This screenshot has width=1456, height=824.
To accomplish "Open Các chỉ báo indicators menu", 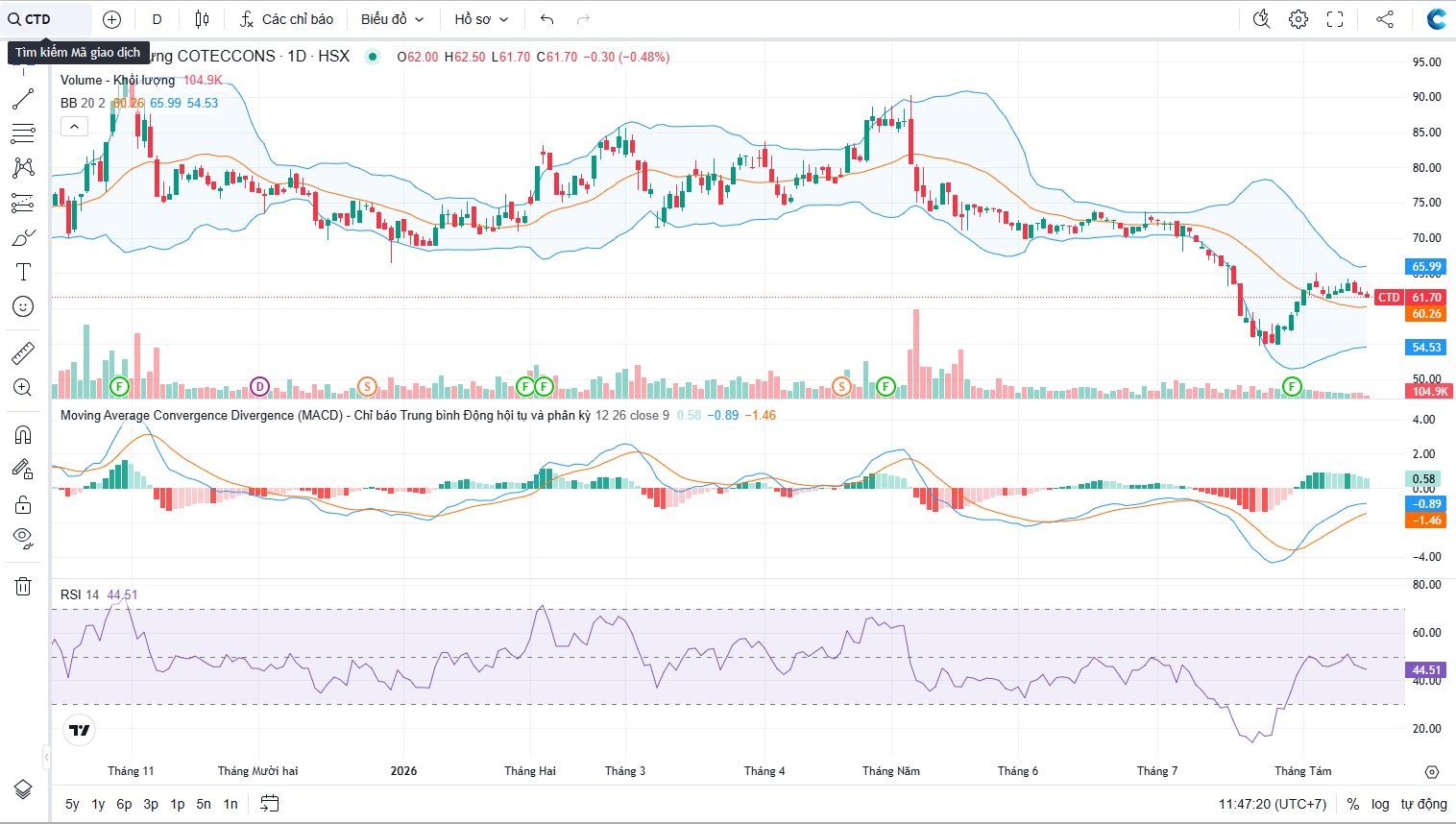I will pos(286,19).
